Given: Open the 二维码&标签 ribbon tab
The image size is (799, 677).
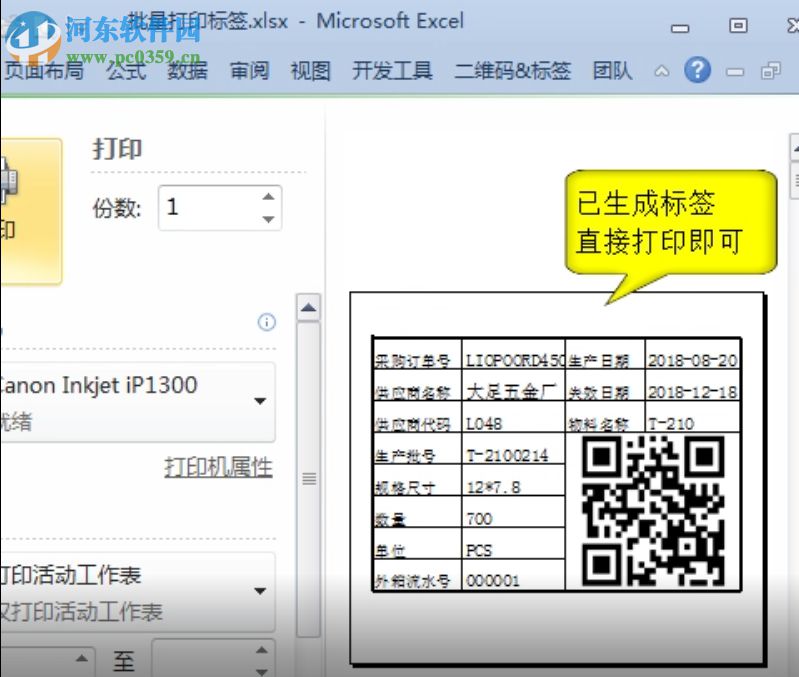Looking at the screenshot, I should click(512, 71).
